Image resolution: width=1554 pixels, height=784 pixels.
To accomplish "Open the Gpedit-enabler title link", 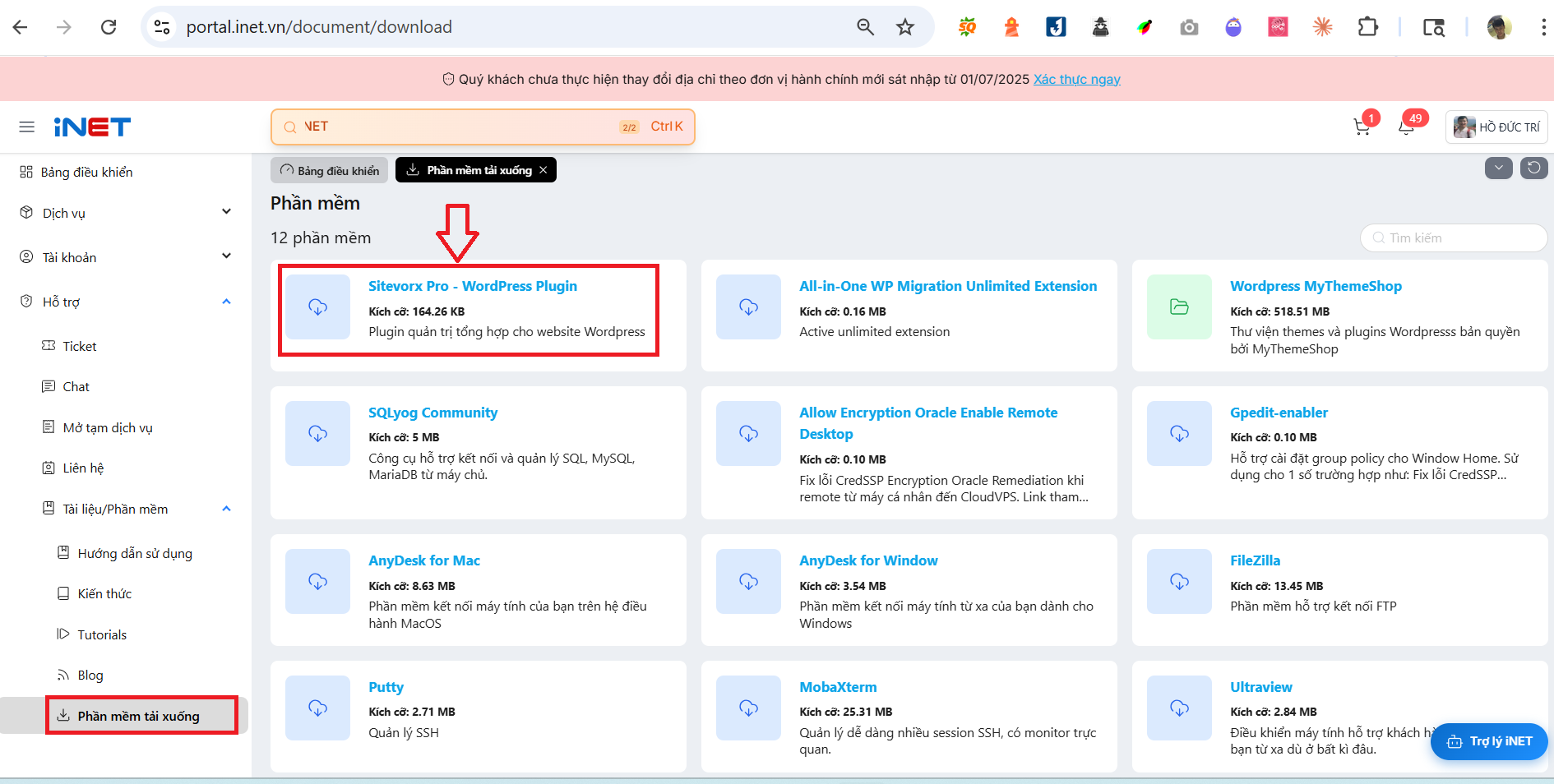I will coord(1279,413).
